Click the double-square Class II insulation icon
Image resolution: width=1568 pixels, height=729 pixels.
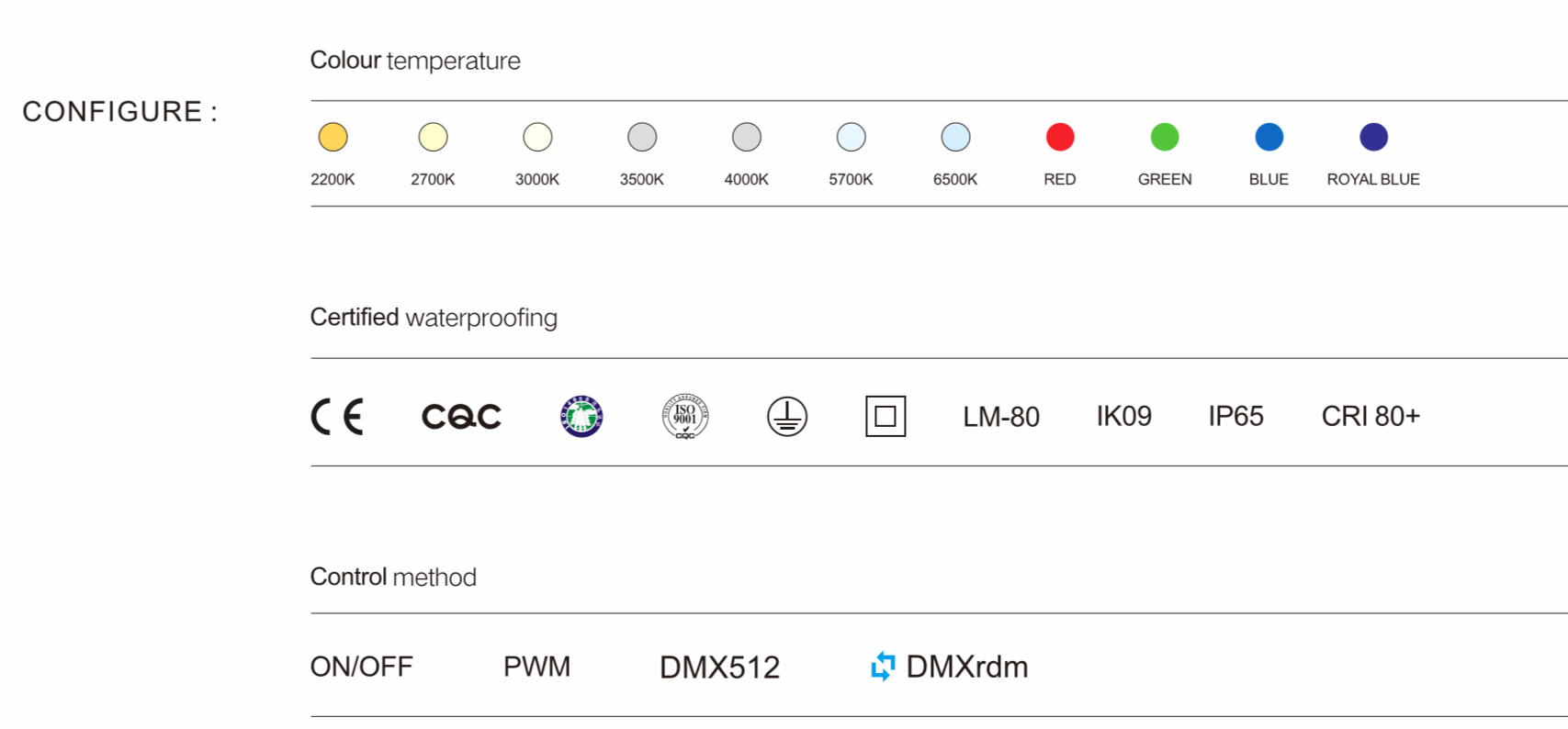point(886,417)
